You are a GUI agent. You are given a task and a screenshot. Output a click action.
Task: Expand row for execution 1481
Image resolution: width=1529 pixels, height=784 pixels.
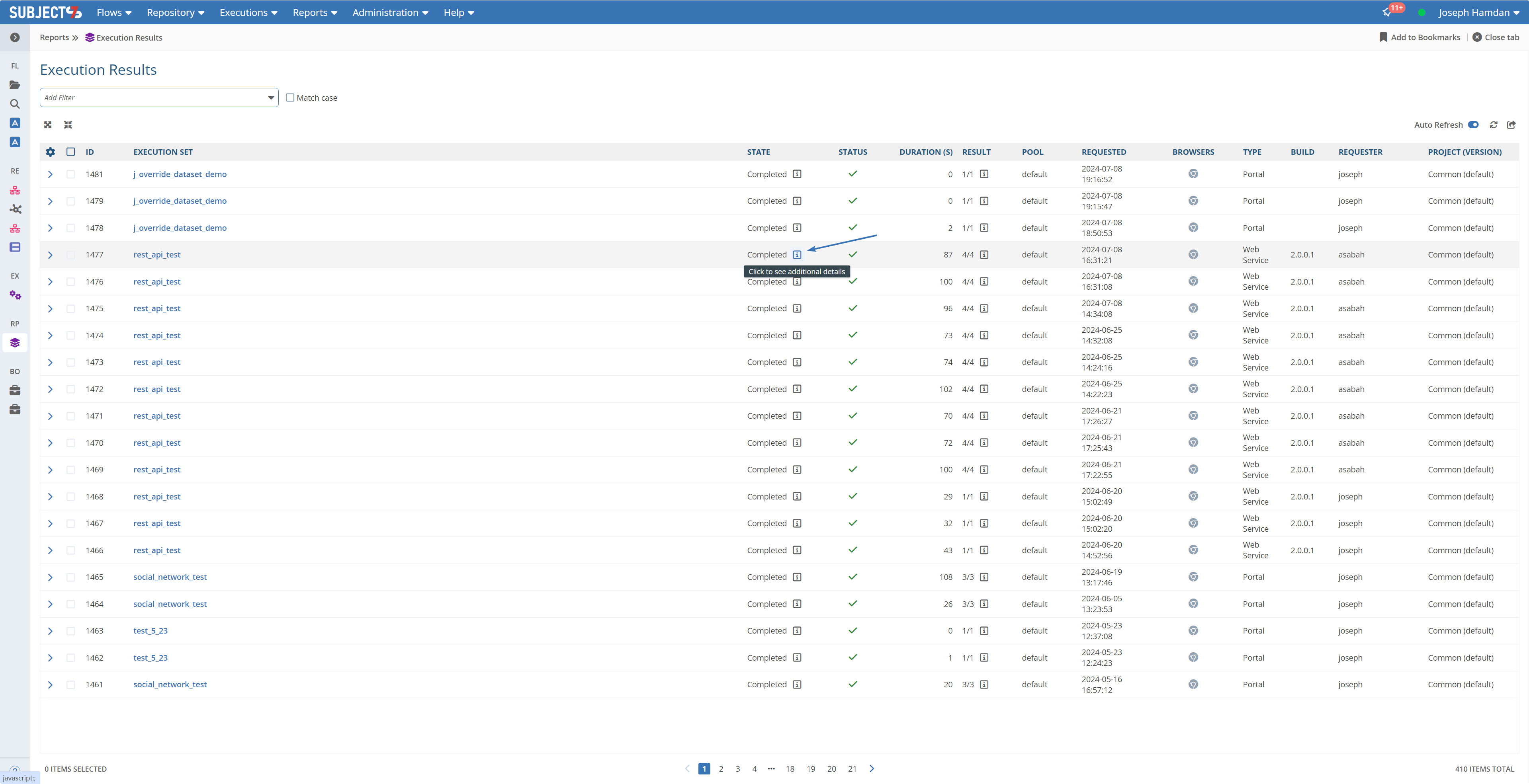(x=51, y=174)
